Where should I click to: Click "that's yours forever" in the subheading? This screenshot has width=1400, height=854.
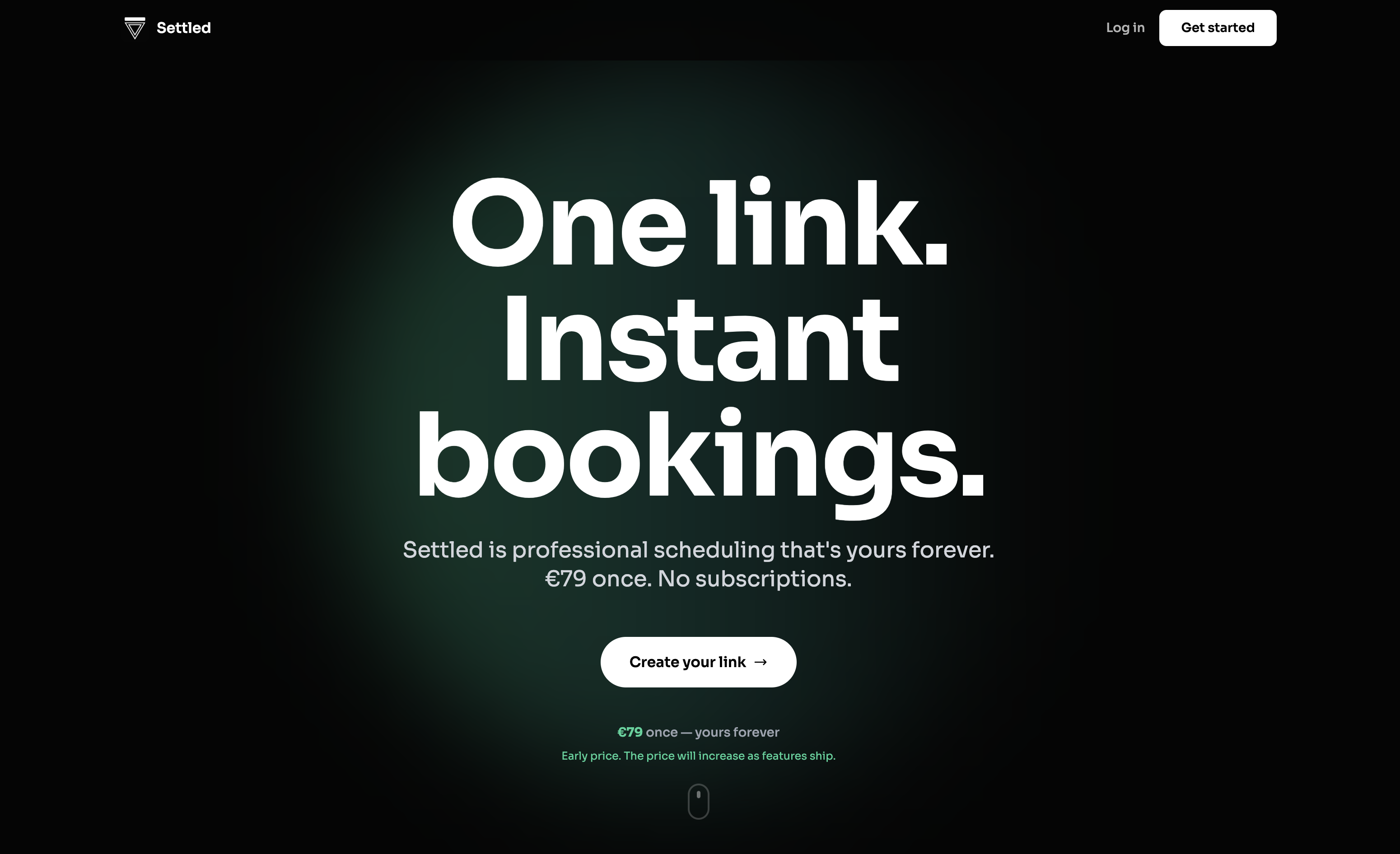(x=887, y=550)
